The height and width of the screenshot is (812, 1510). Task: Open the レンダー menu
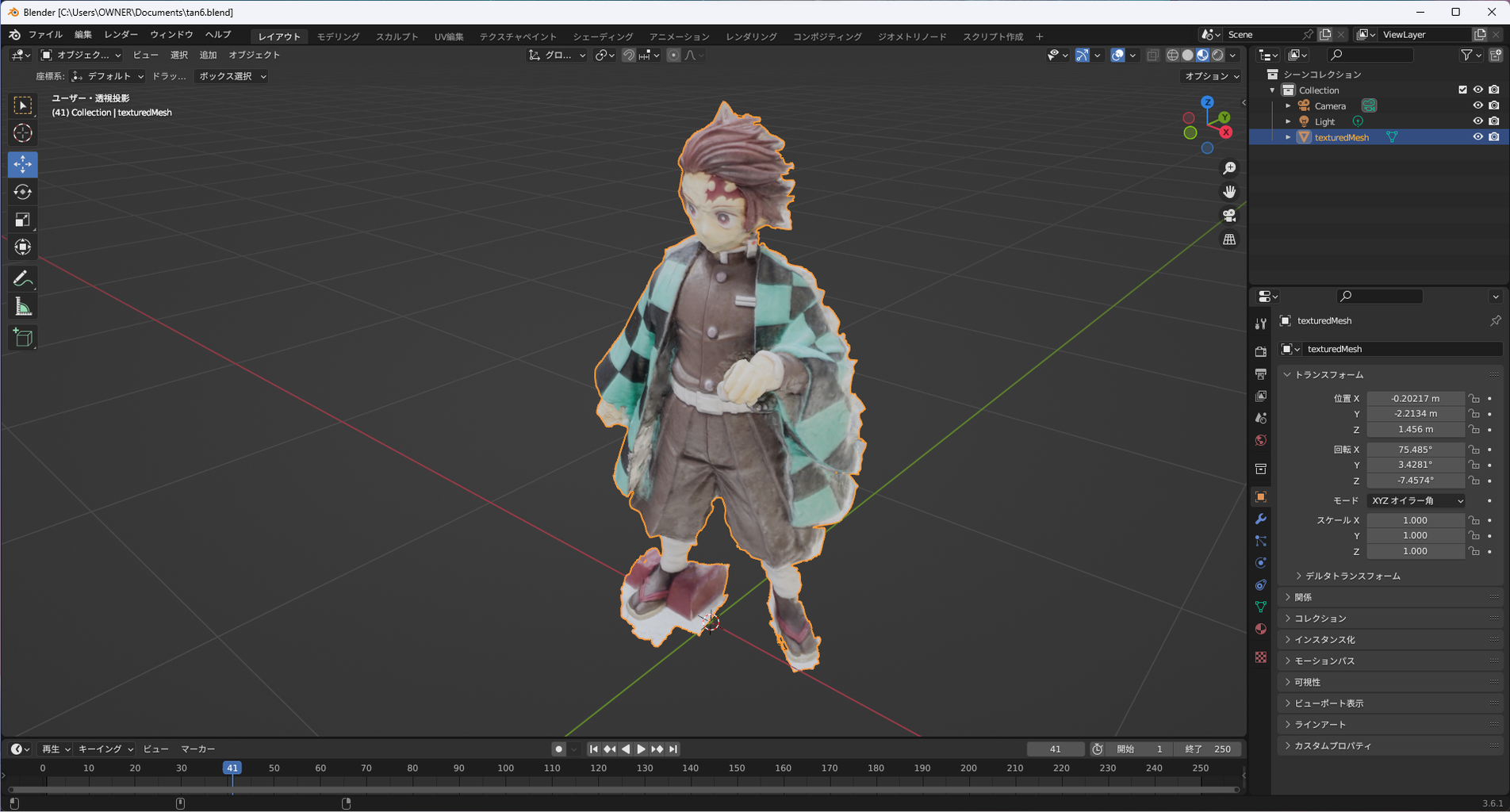tap(121, 35)
